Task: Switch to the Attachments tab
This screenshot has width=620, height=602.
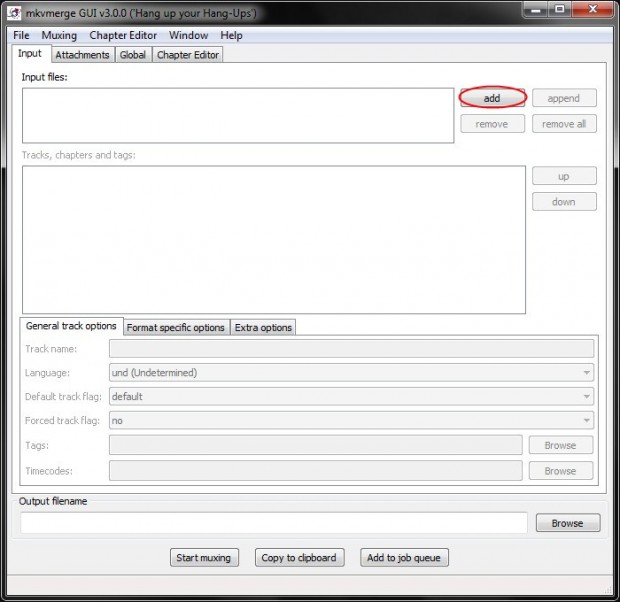Action: tap(82, 55)
